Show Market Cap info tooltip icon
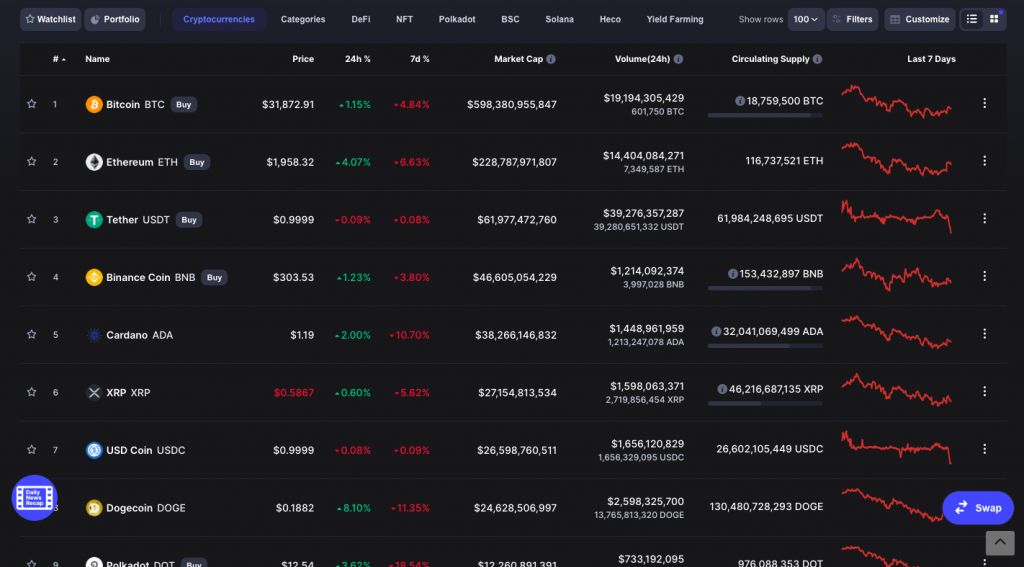This screenshot has width=1024, height=567. [x=551, y=59]
